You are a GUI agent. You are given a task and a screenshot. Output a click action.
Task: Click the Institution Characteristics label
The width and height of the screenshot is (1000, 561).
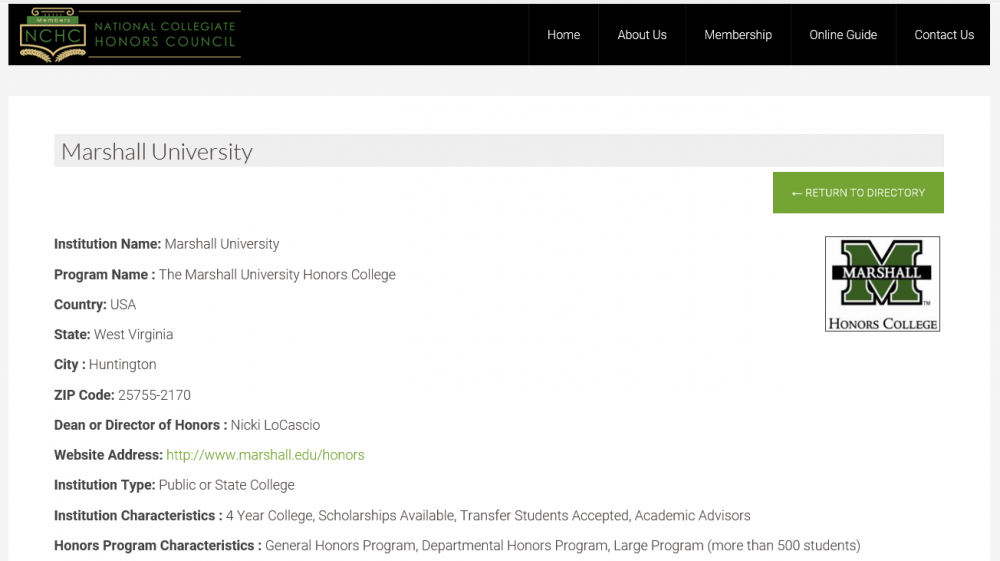coord(138,516)
